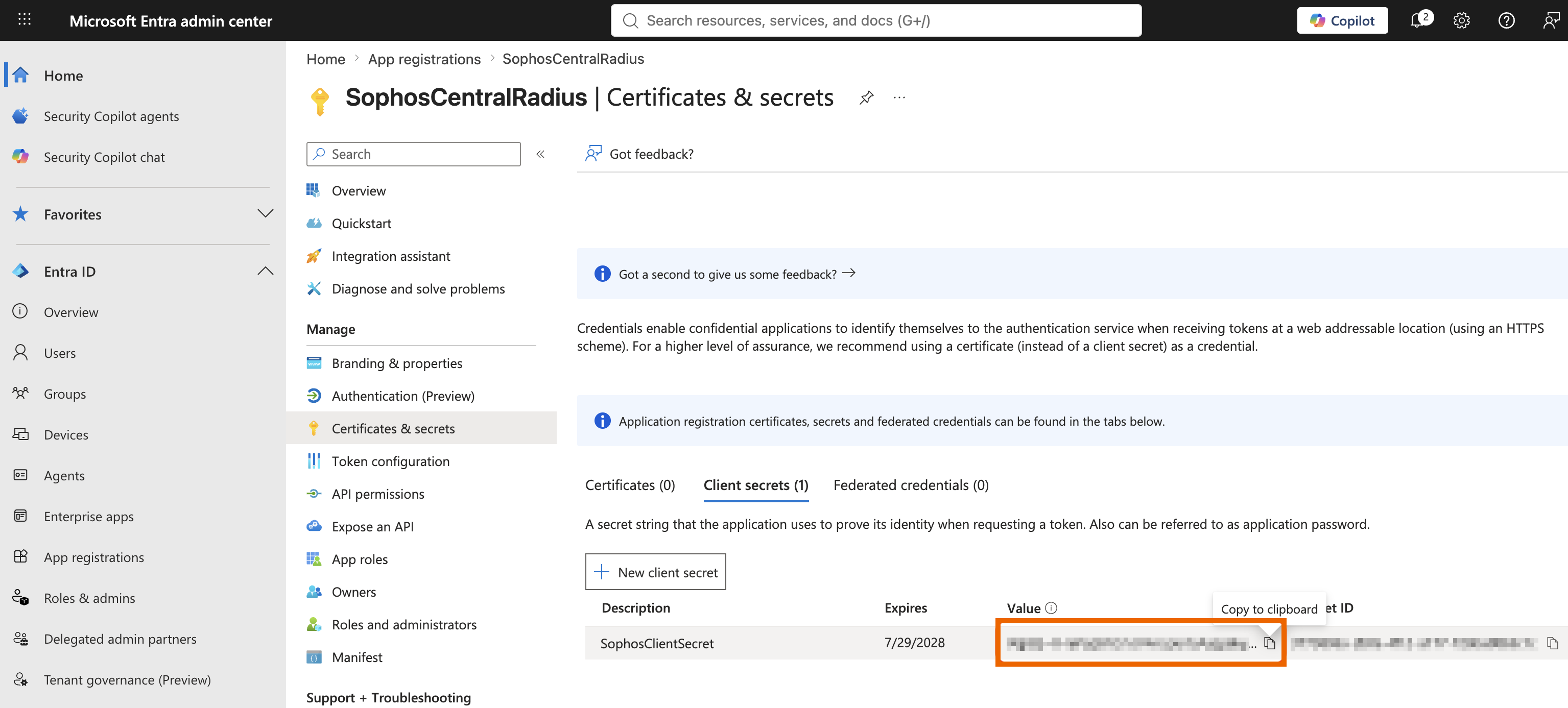The height and width of the screenshot is (708, 1568).
Task: Click the 7/29/2028 expiry cell
Action: click(x=914, y=642)
